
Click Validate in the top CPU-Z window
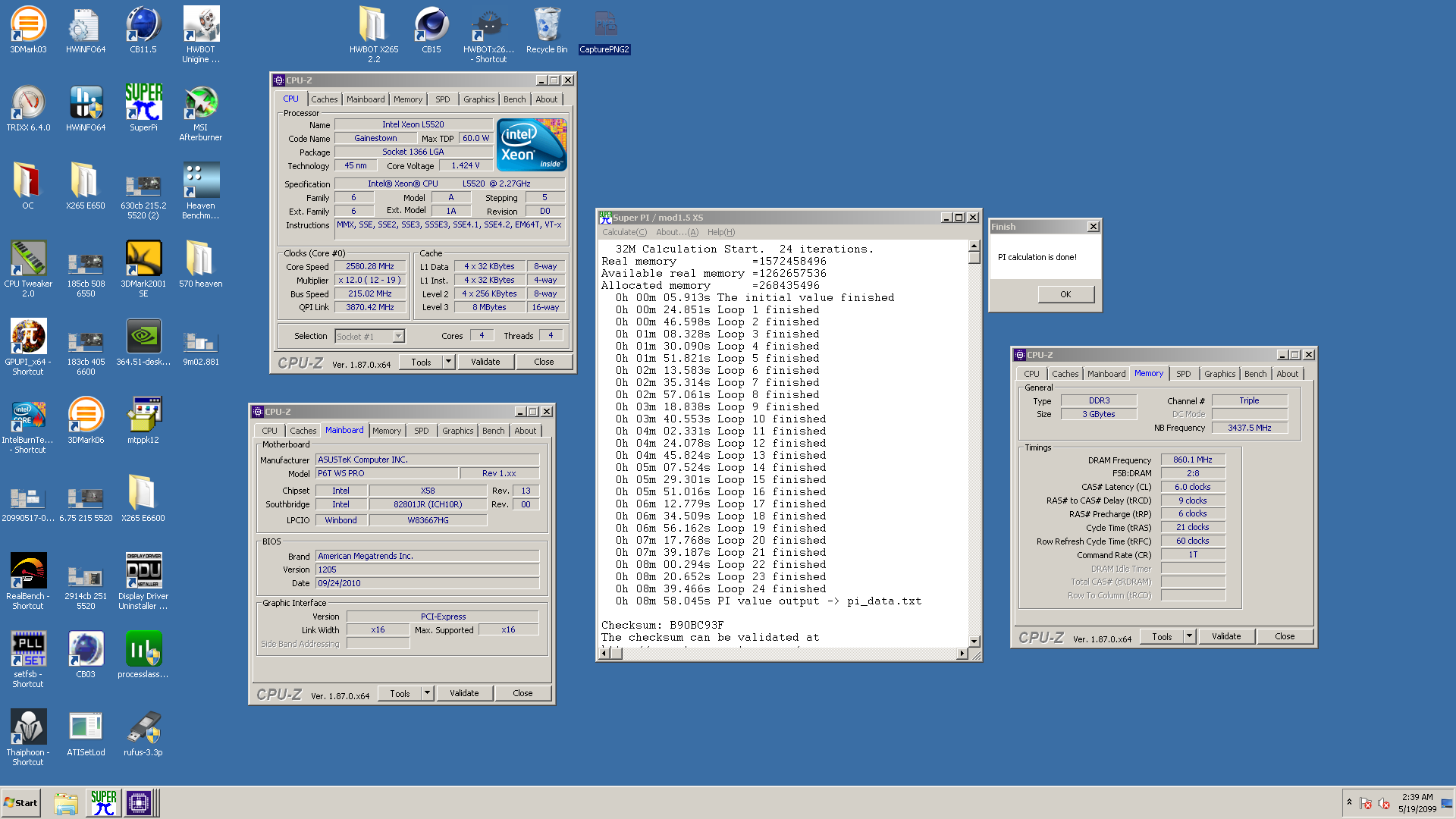tap(485, 362)
